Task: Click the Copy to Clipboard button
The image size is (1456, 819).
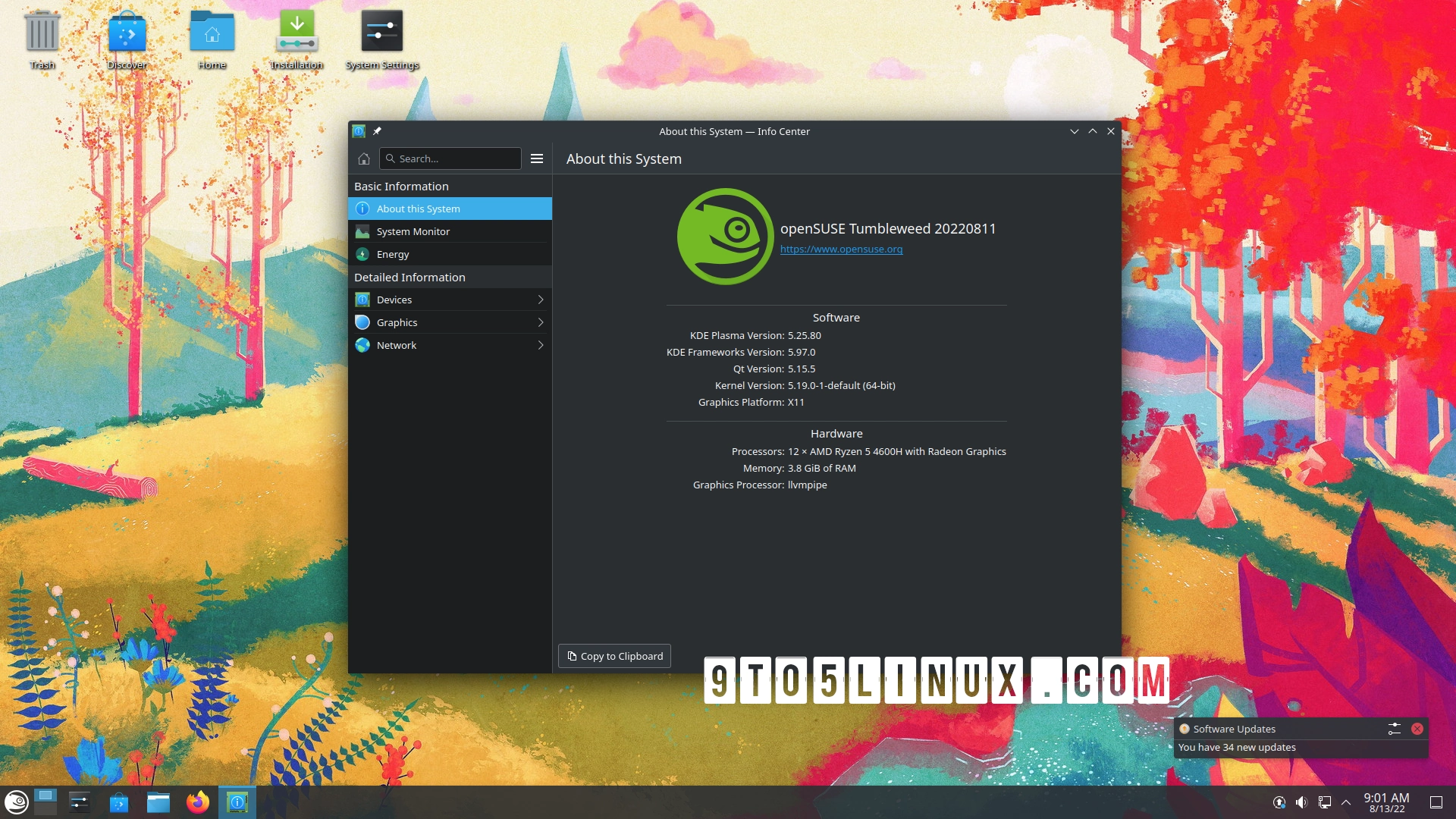Action: (614, 655)
